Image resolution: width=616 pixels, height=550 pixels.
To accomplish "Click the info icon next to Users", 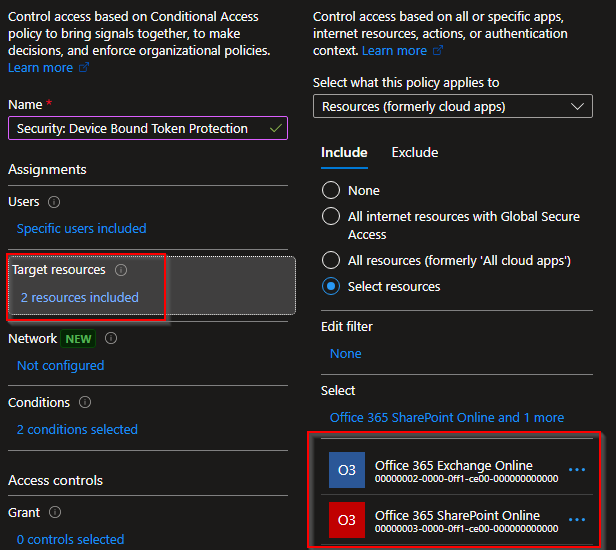I will [54, 202].
